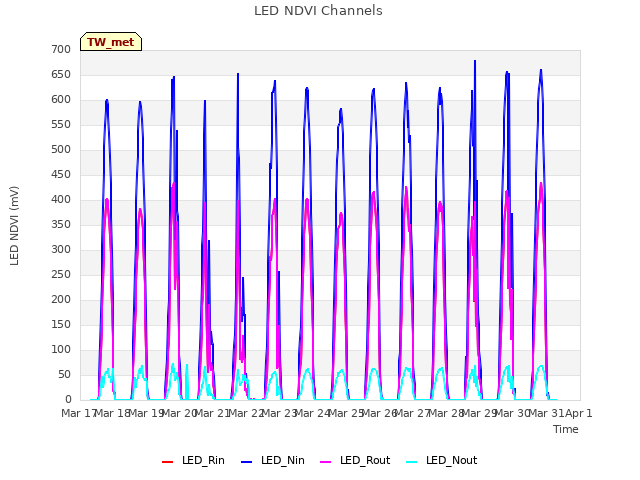Select the LED_Rout legend entry
640x480 pixels.
[355, 460]
